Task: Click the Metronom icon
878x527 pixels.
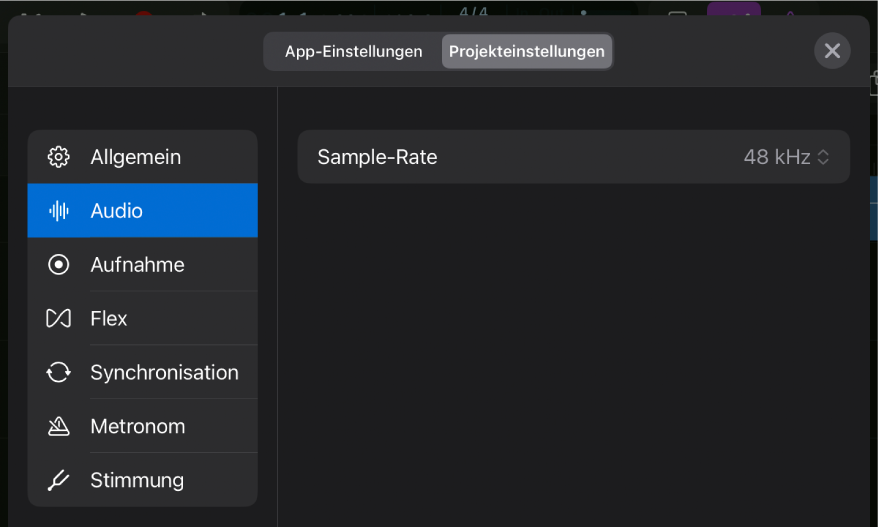Action: point(58,427)
